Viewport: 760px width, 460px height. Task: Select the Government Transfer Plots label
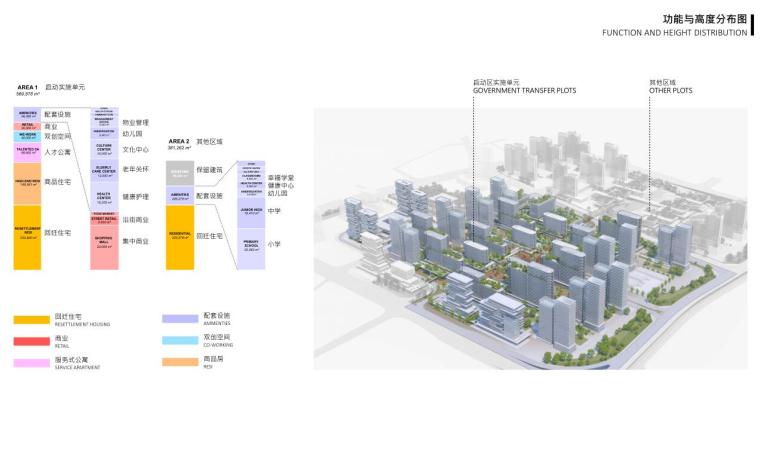click(524, 87)
